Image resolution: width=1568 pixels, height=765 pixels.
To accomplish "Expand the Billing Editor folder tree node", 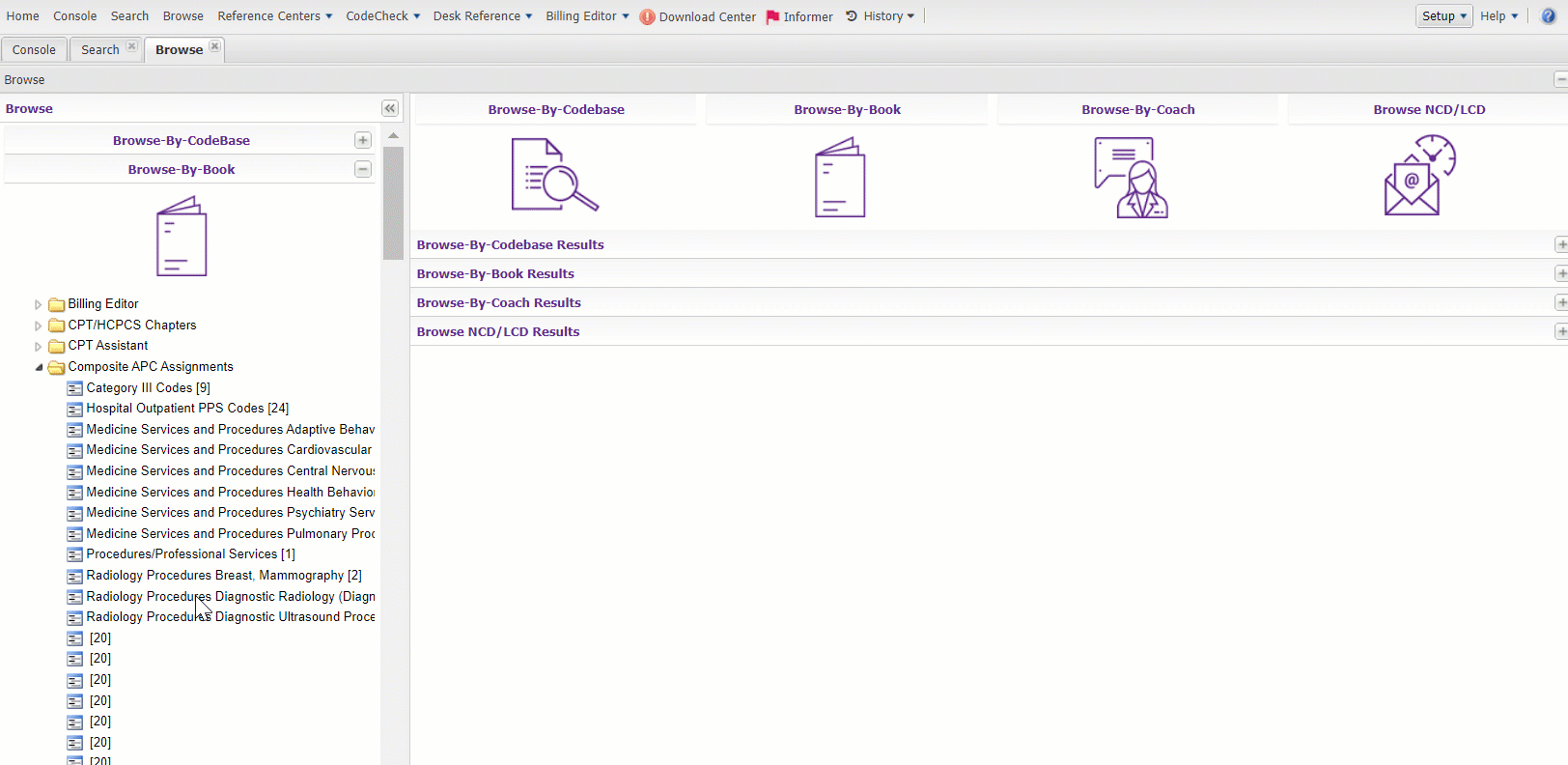I will coord(39,304).
